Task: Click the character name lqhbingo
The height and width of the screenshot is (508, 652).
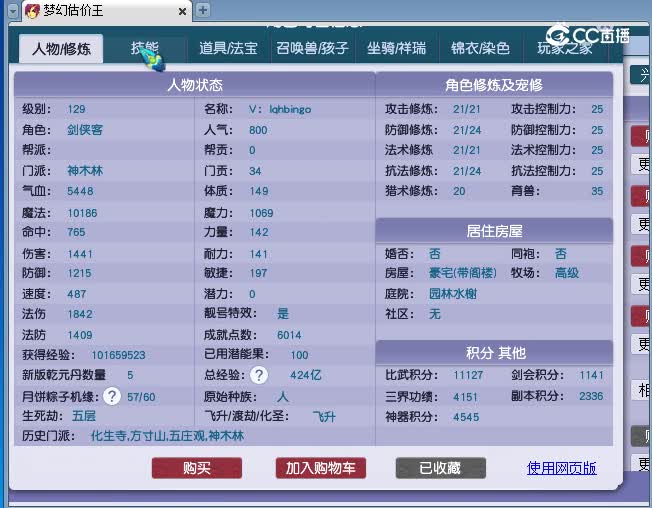Action: (x=290, y=109)
